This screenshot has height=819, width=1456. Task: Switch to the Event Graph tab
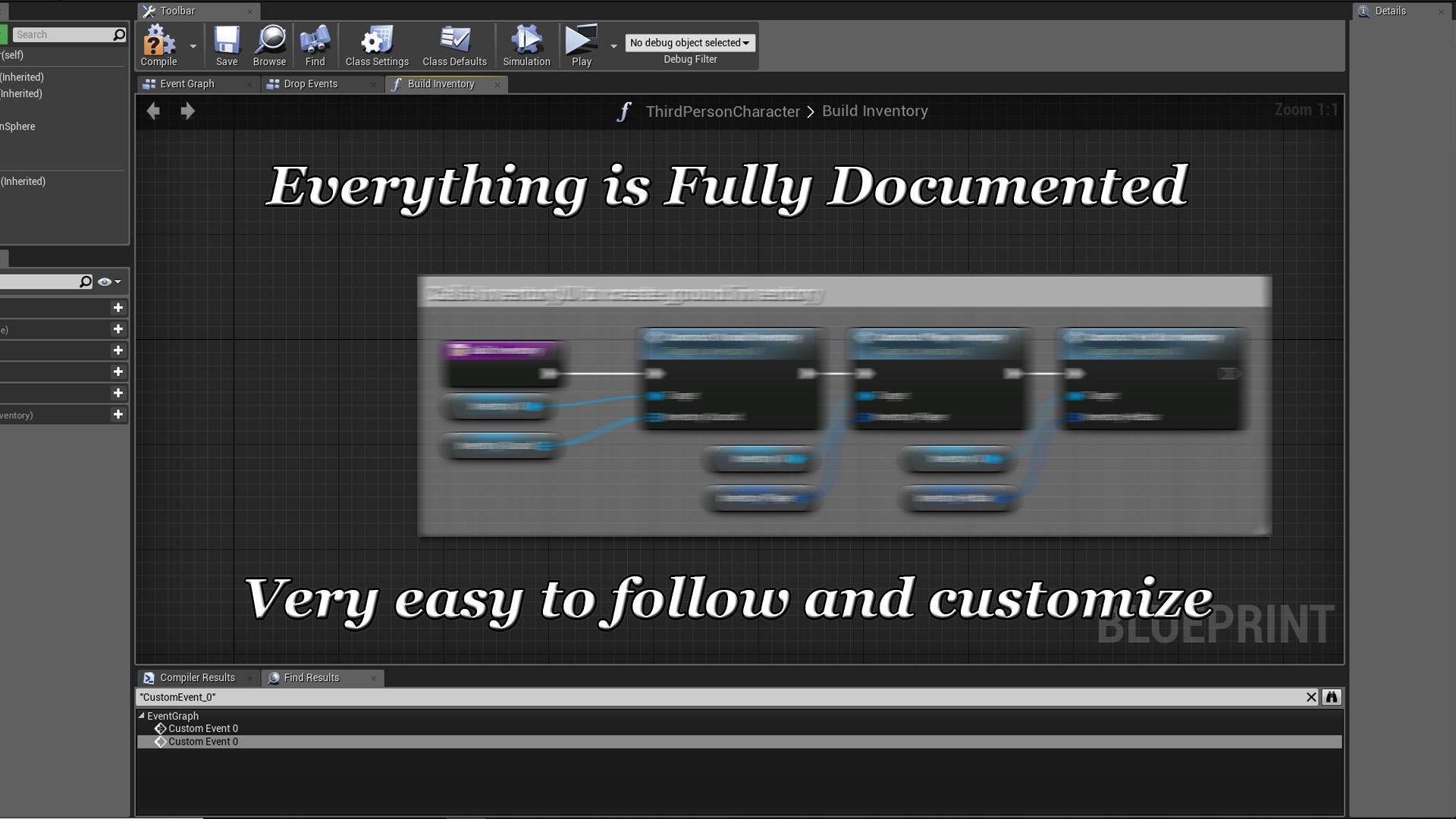click(186, 83)
